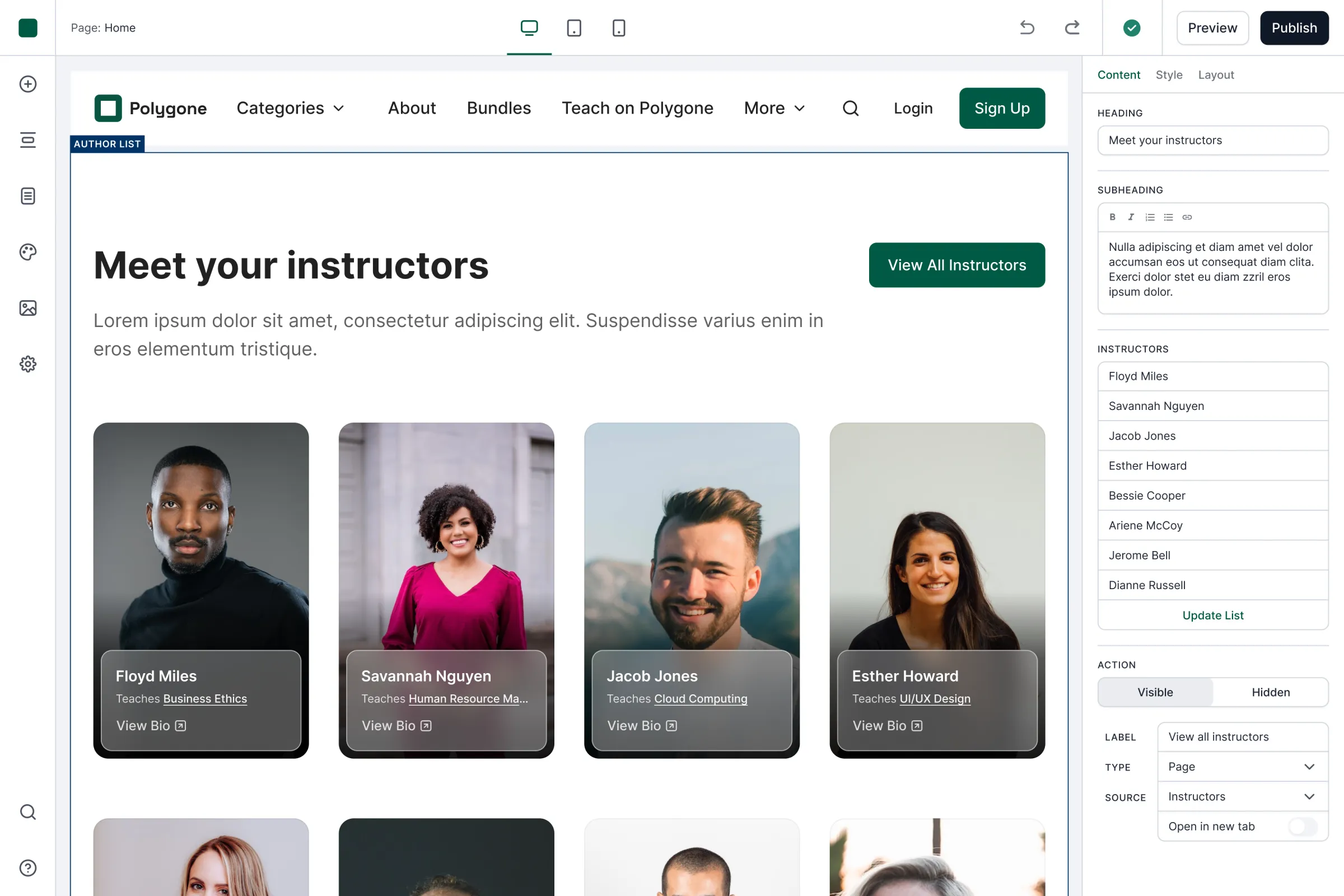Click the Sign Up button
Screen dimensions: 1344x896
[x=1002, y=108]
